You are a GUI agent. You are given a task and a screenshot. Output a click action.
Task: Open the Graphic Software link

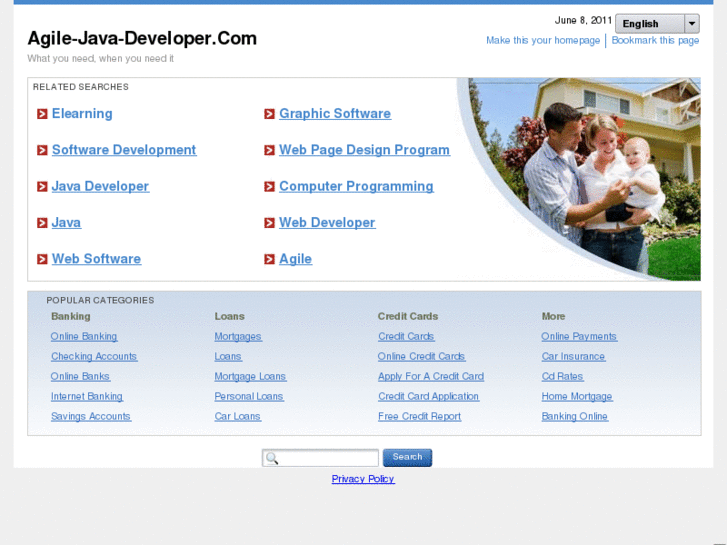click(x=335, y=114)
